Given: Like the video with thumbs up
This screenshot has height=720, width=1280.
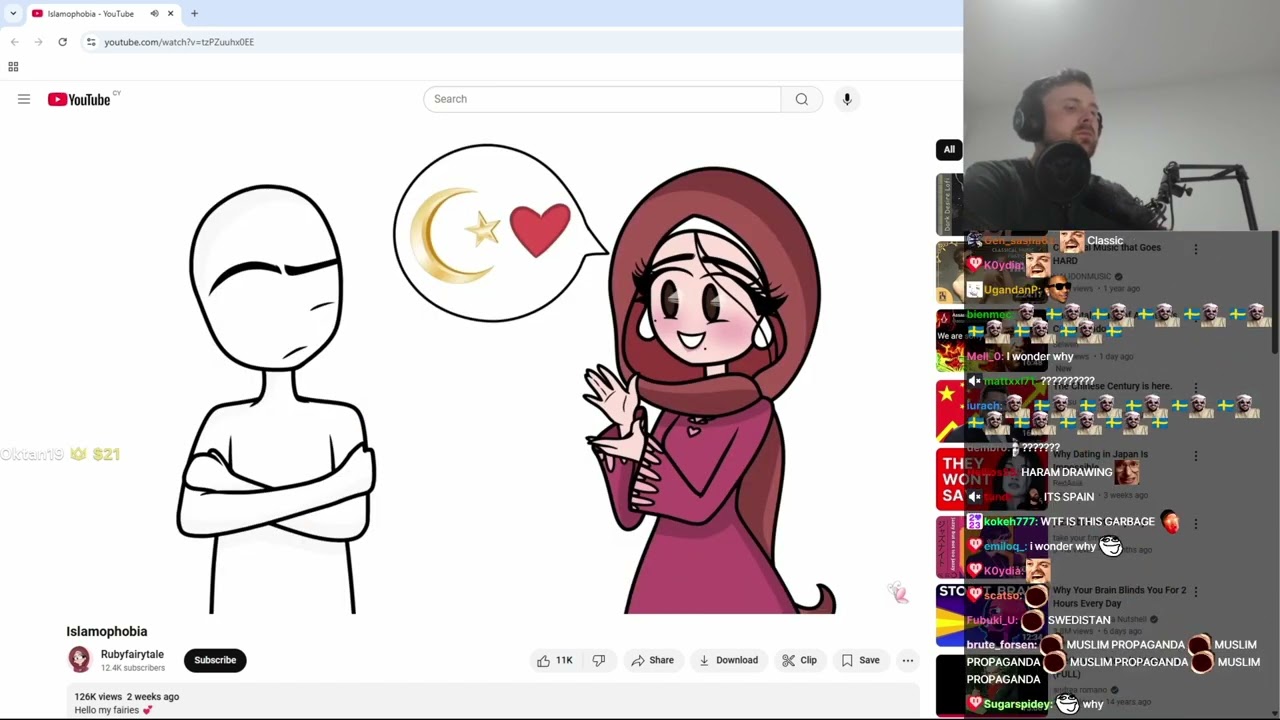Looking at the screenshot, I should click(x=555, y=660).
